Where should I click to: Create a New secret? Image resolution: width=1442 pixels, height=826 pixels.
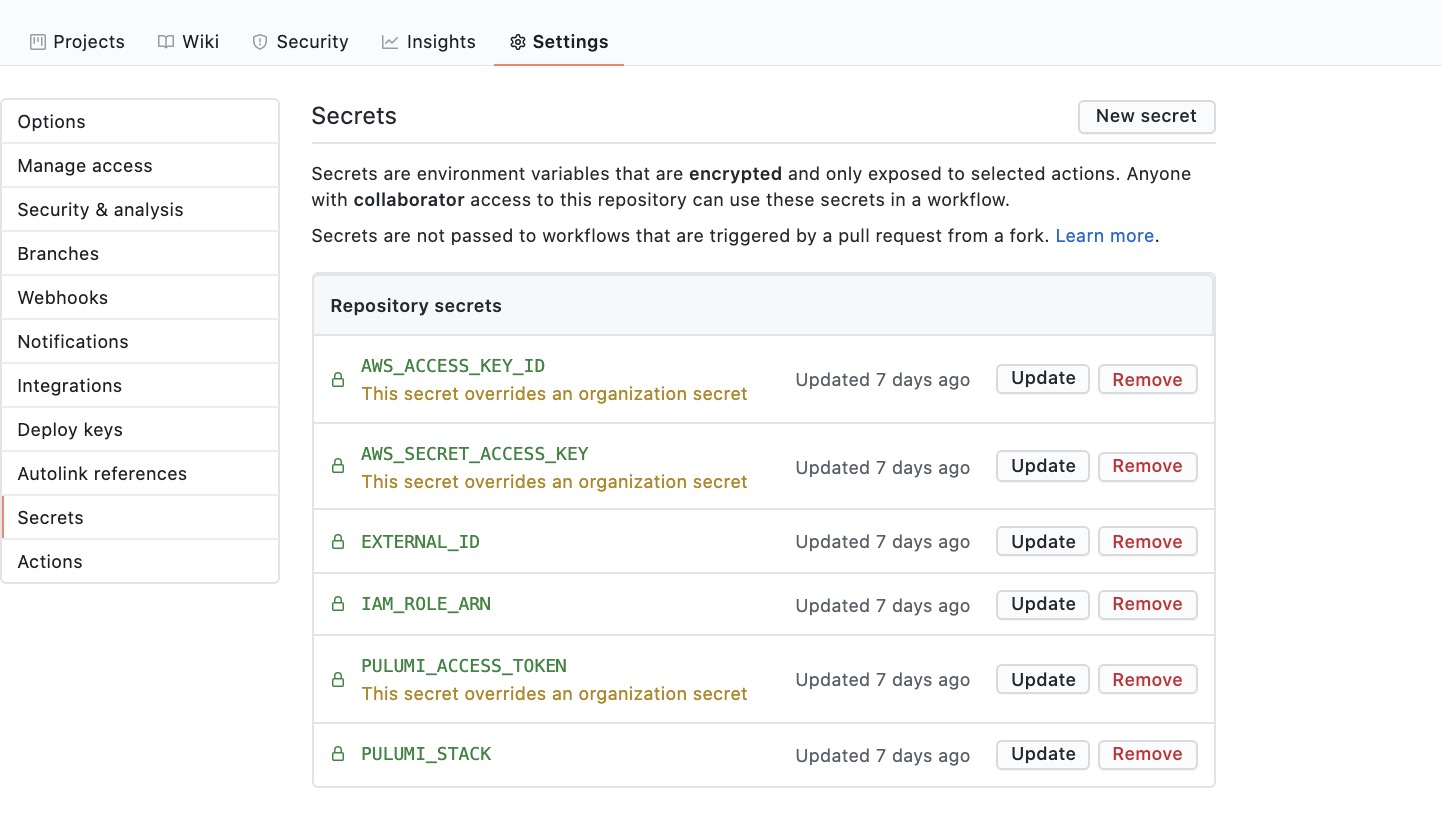[x=1146, y=116]
